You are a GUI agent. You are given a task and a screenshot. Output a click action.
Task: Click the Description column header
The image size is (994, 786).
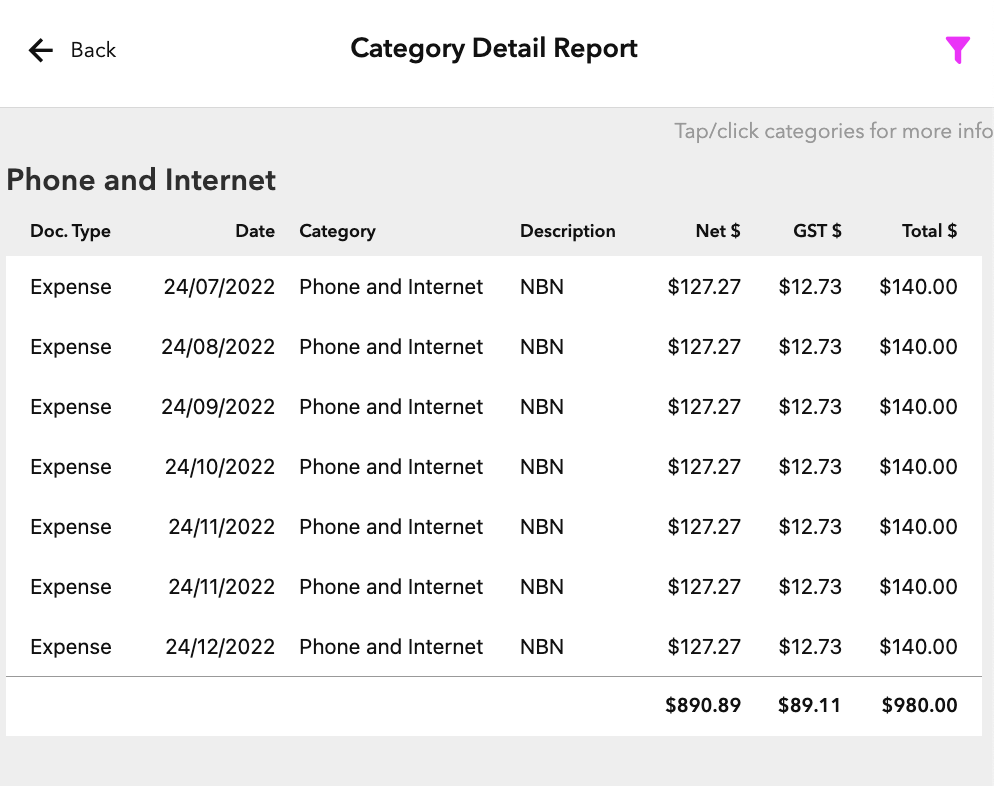pos(567,231)
